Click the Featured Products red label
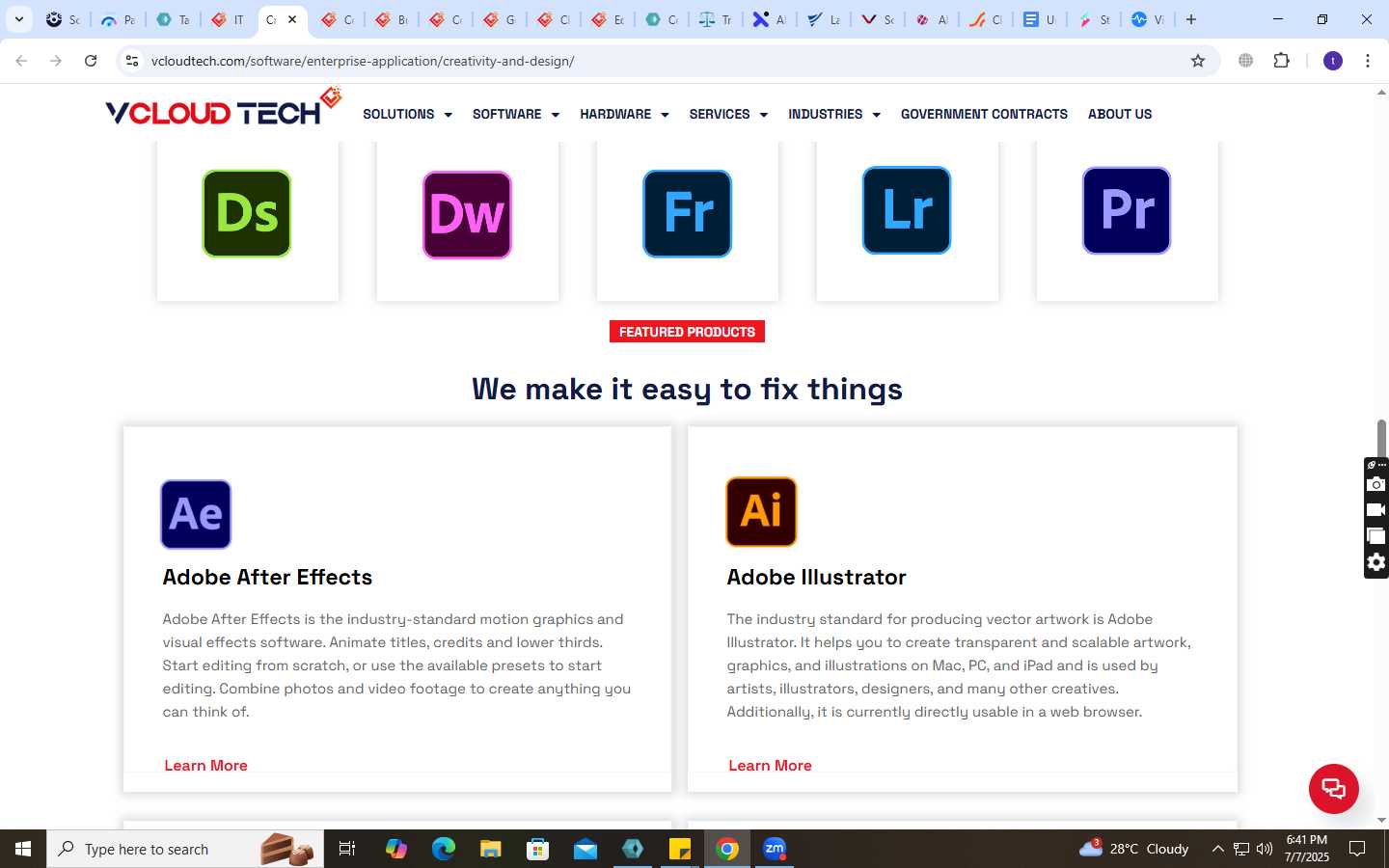 coord(687,332)
